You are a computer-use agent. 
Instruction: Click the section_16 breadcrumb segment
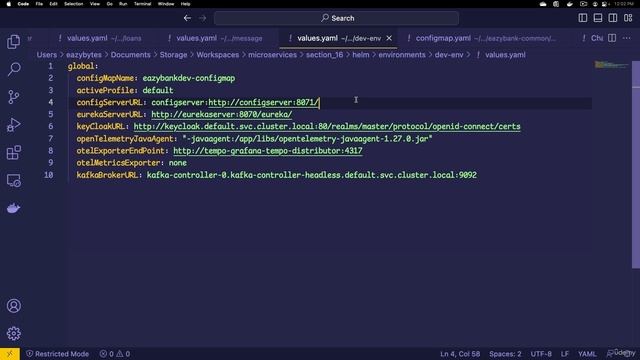click(324, 55)
